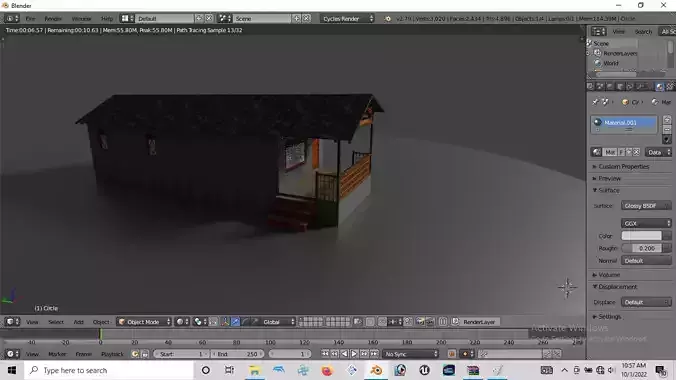676x380 pixels.
Task: Open File Explorer from the taskbar
Action: (x=255, y=370)
